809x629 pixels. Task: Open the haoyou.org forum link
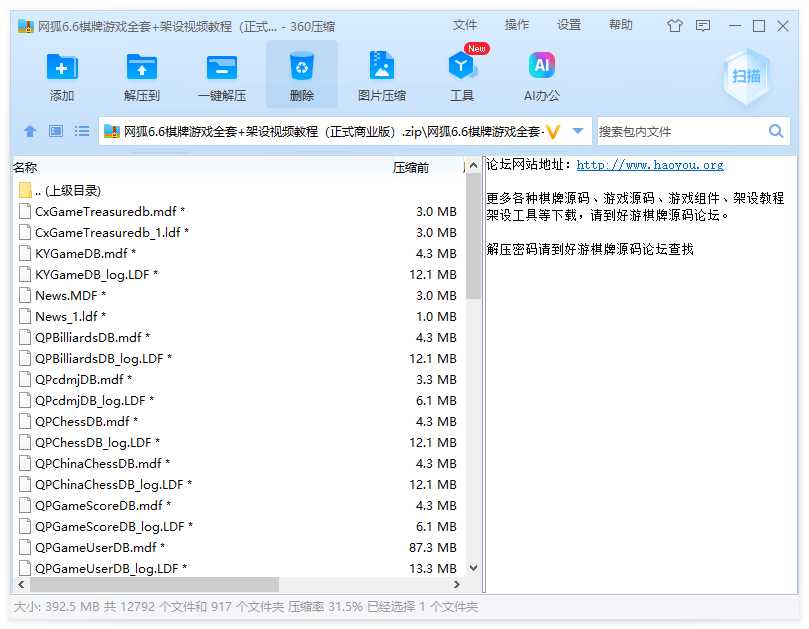tap(650, 165)
